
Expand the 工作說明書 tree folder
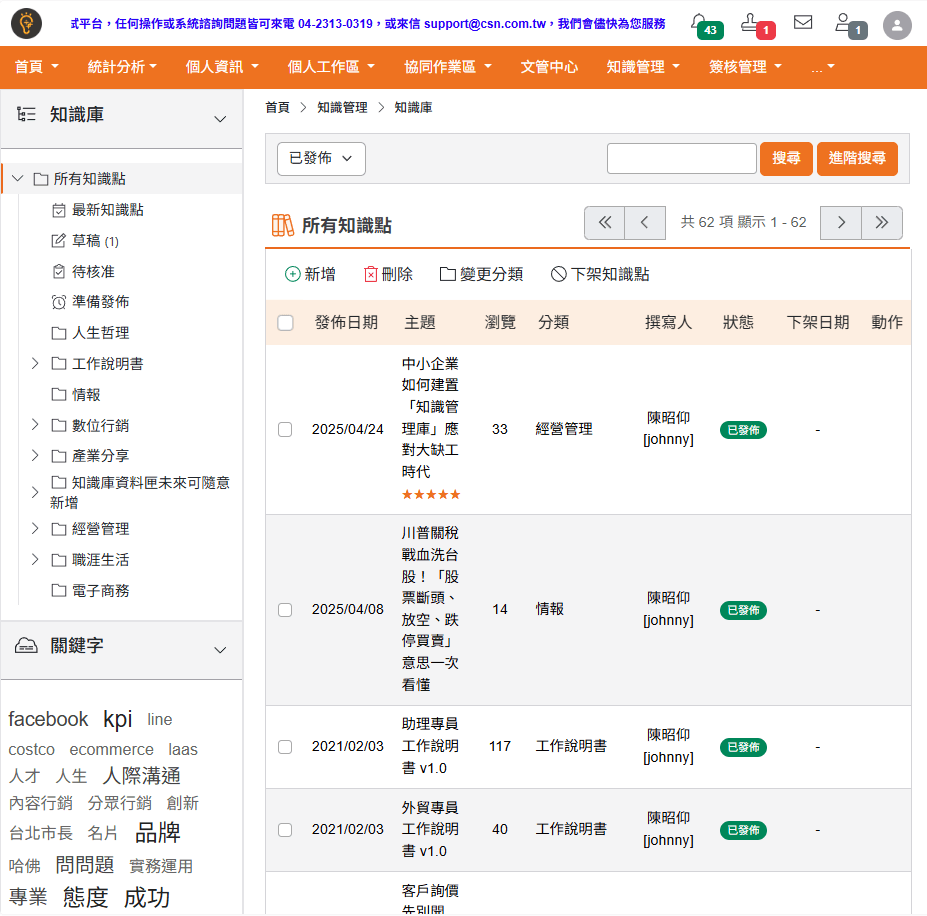click(x=35, y=364)
